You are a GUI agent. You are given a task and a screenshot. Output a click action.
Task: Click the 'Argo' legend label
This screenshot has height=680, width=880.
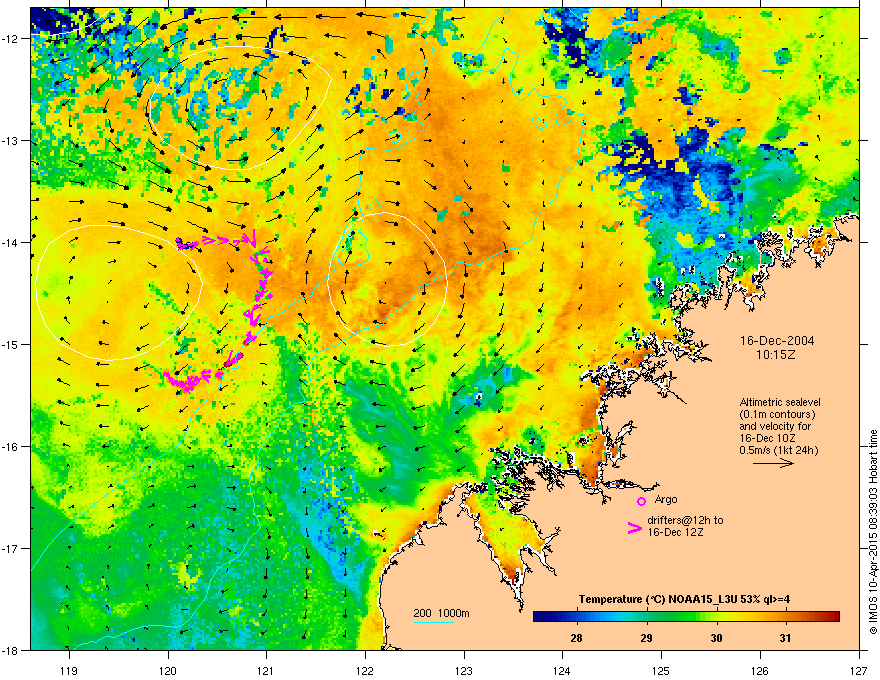[666, 499]
